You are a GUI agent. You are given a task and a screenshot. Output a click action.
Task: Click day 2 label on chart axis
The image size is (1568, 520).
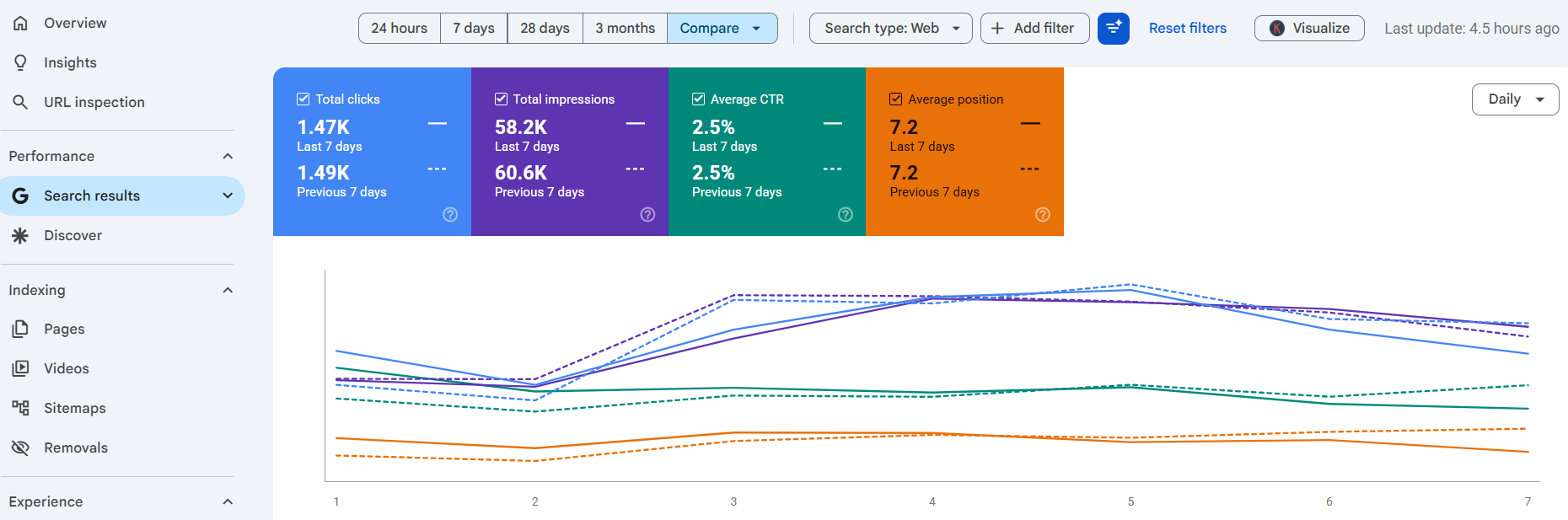coord(534,501)
